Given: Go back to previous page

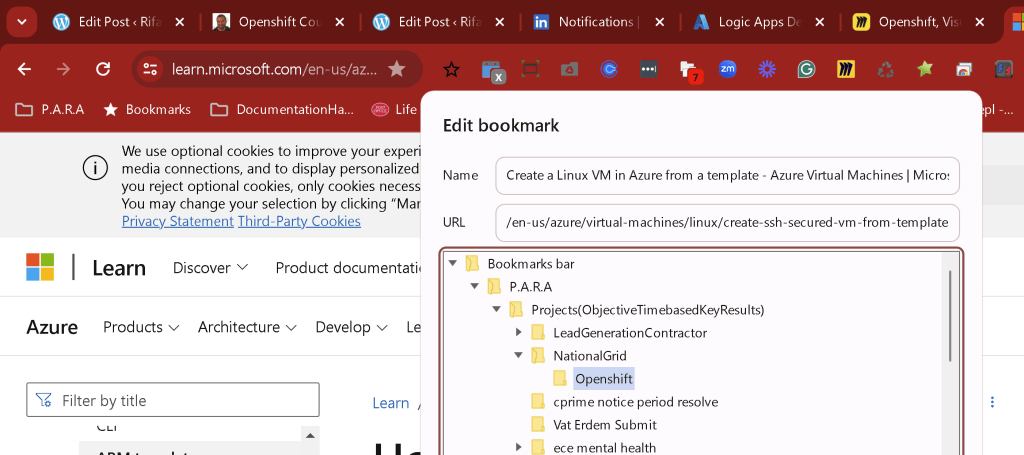Looking at the screenshot, I should tap(24, 69).
